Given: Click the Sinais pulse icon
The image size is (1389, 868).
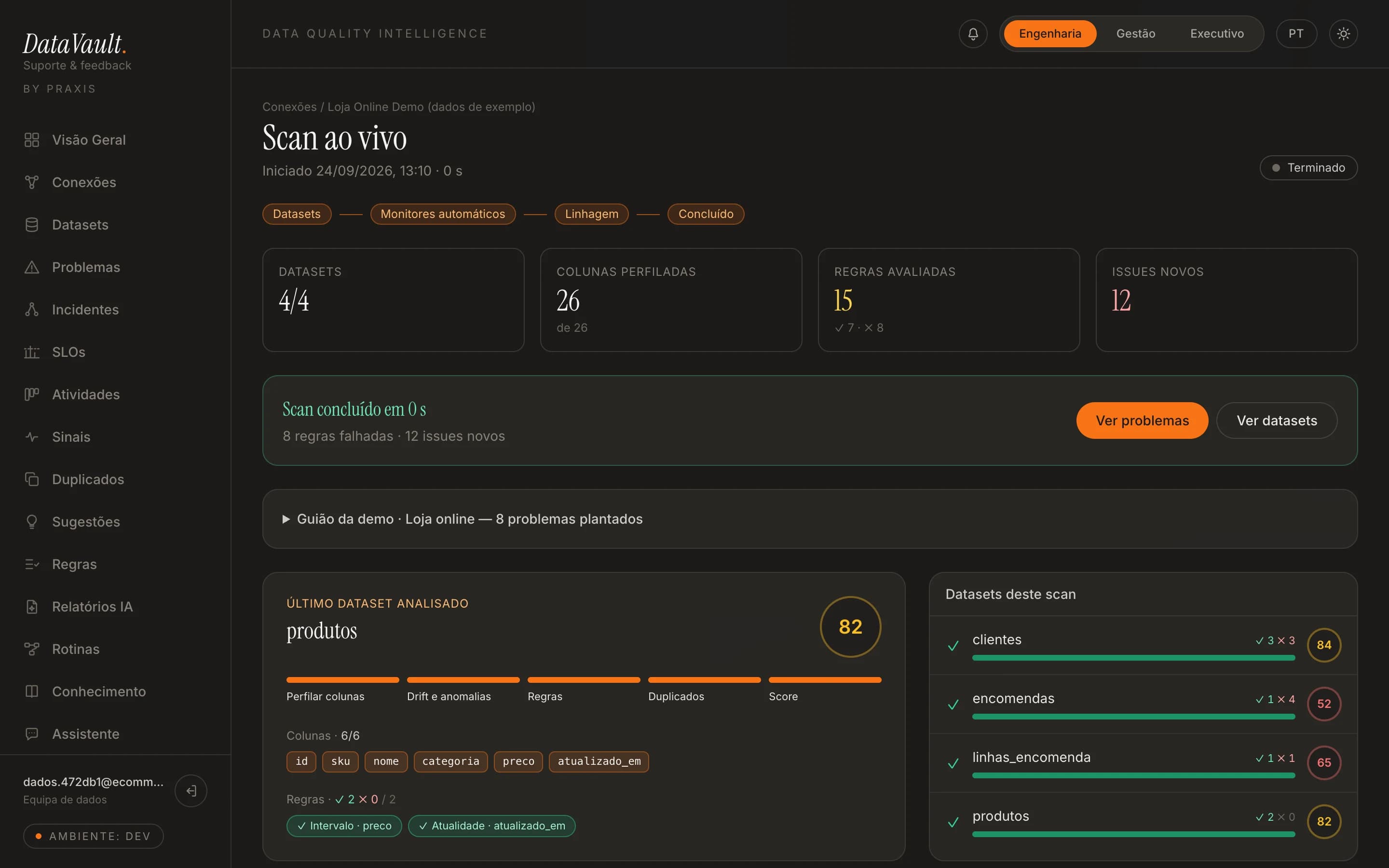Looking at the screenshot, I should coord(31,437).
